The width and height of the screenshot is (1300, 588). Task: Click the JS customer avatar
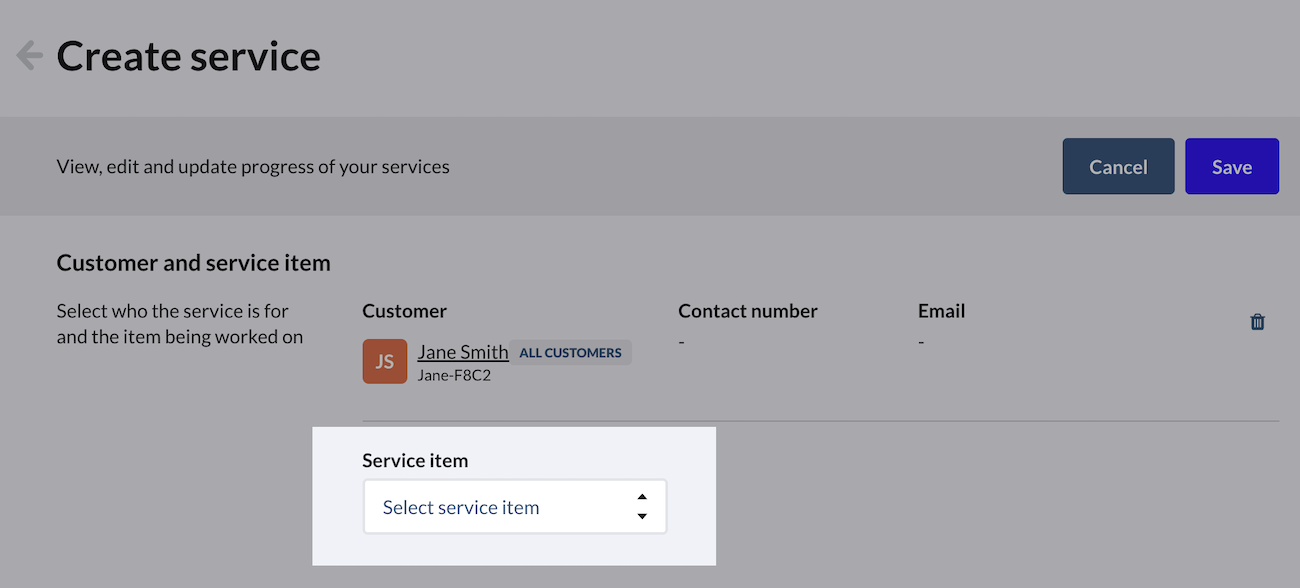point(385,362)
